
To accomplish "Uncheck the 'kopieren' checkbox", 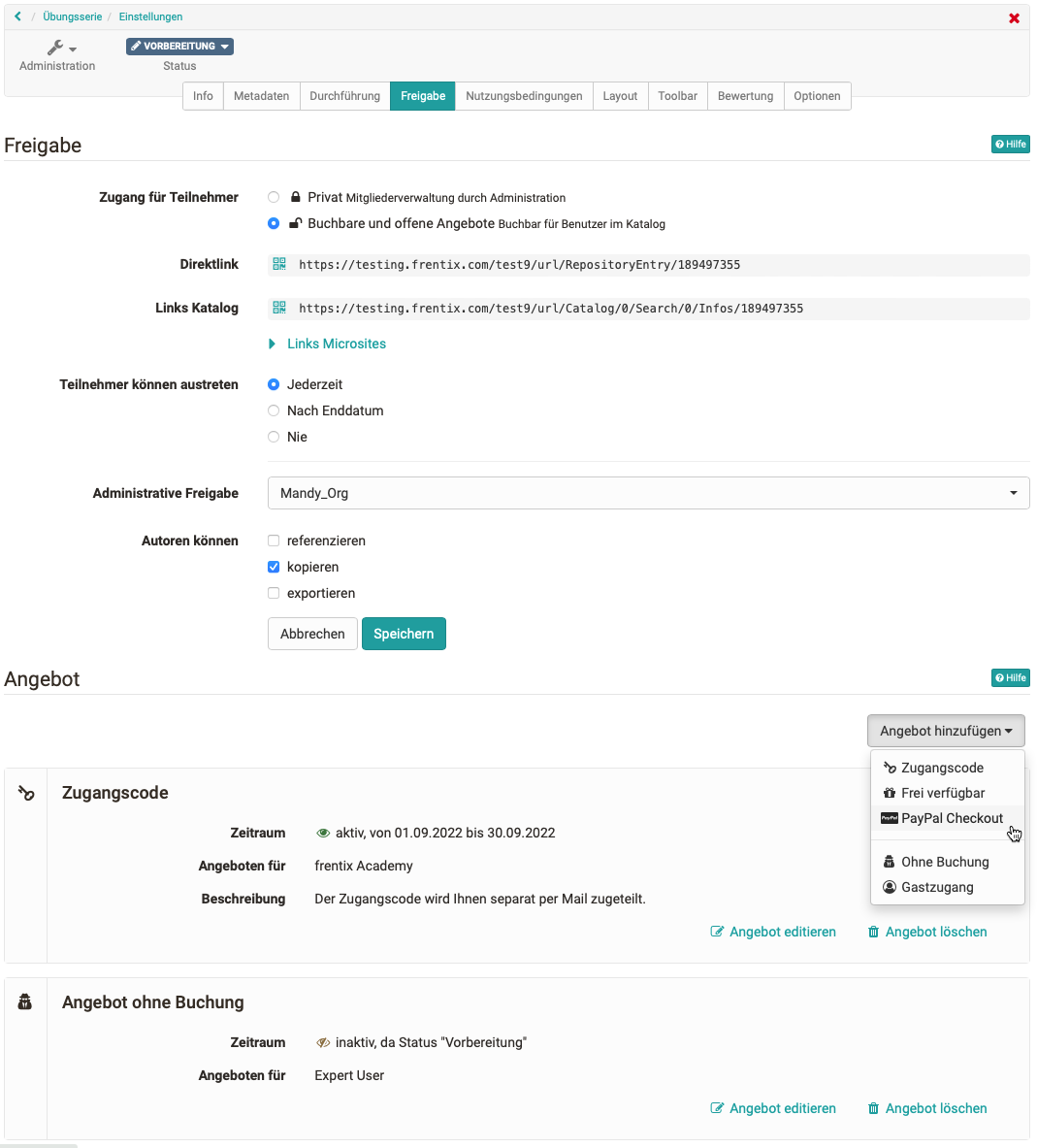I will 274,567.
